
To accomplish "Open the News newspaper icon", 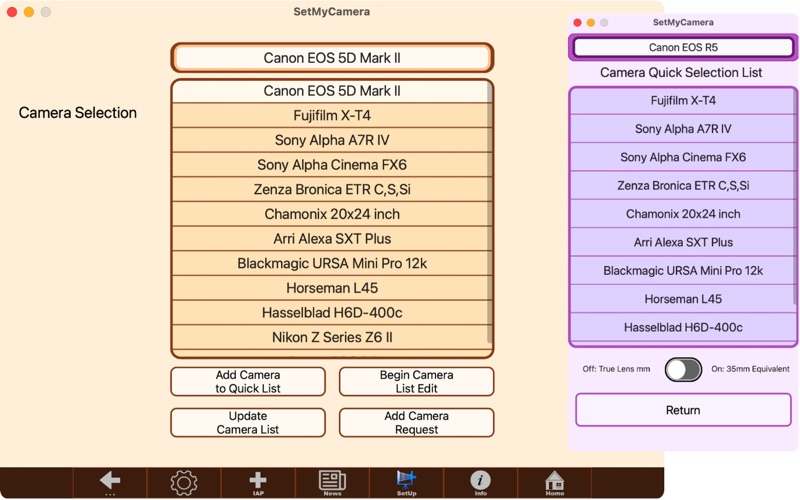I will (x=332, y=482).
